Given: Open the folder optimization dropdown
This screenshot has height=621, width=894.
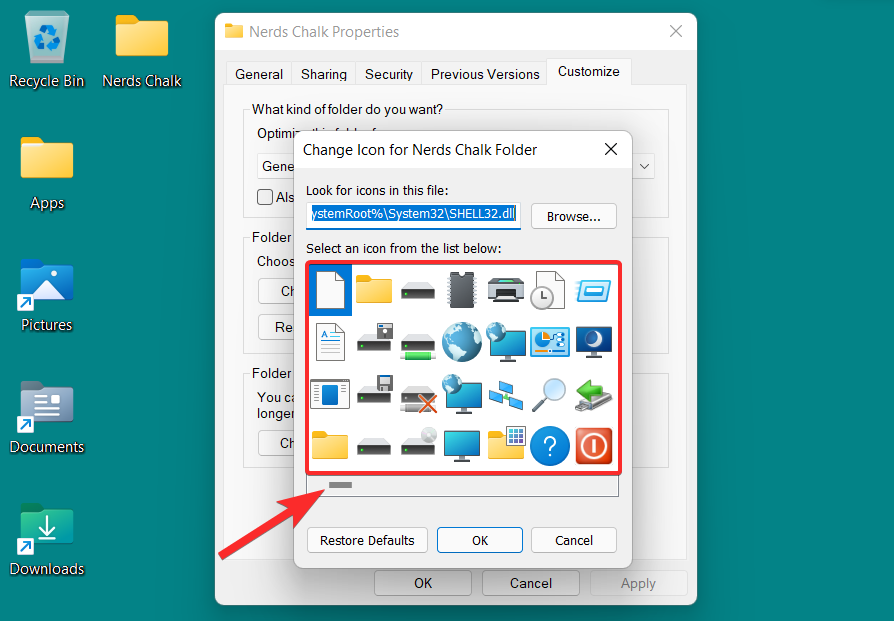Looking at the screenshot, I should coord(643,166).
